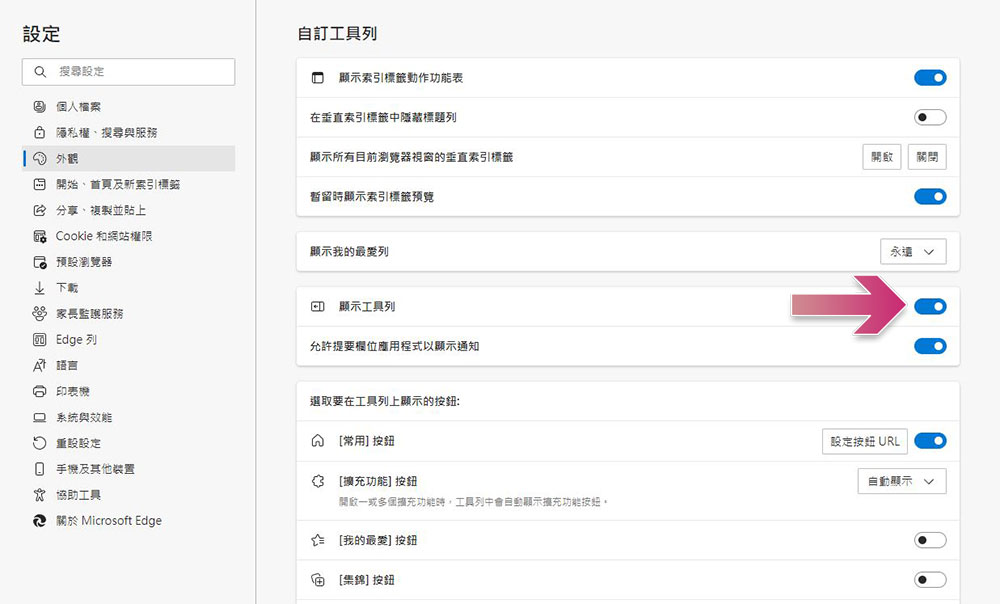Click the lock icon beside 隱私權、搜尋與服務
This screenshot has width=1000, height=604.
[x=40, y=133]
